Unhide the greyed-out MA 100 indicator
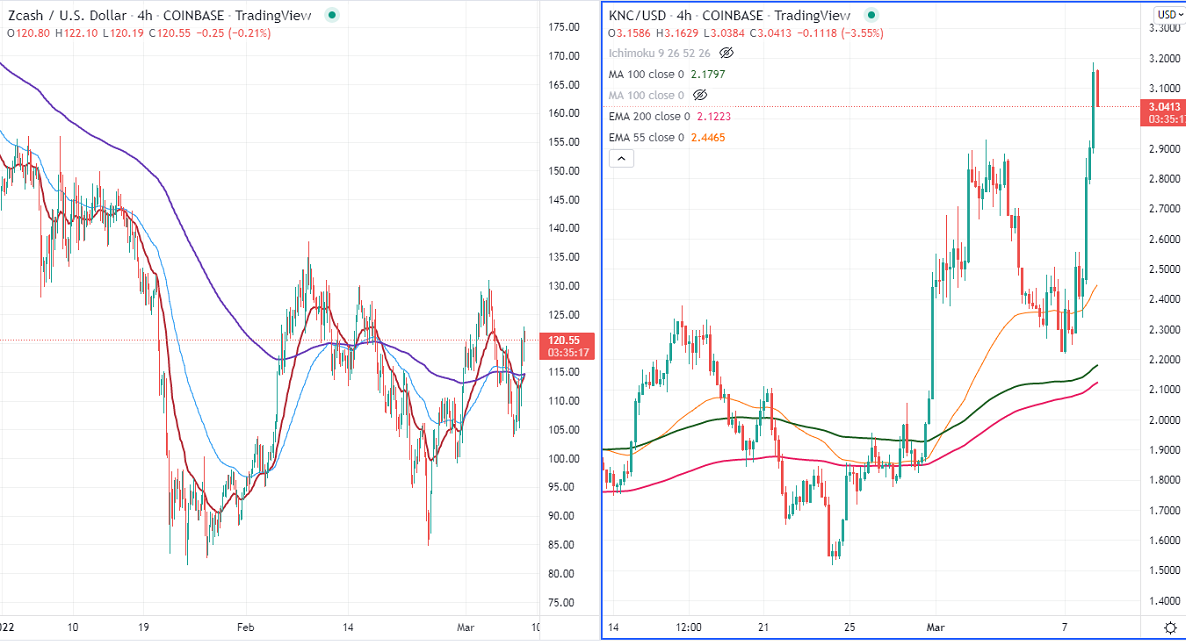The image size is (1186, 641). tap(700, 95)
